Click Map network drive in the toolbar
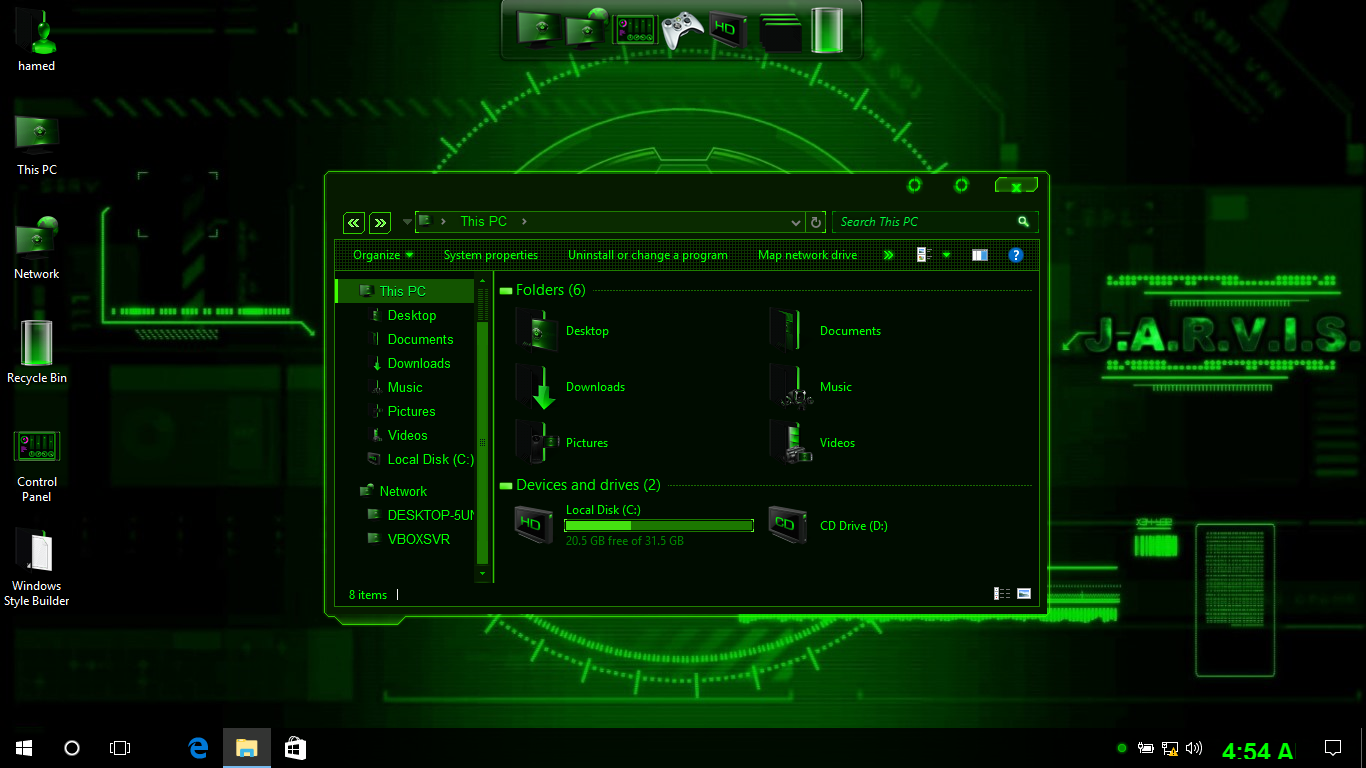Screen dimensions: 1366x768 pos(807,255)
